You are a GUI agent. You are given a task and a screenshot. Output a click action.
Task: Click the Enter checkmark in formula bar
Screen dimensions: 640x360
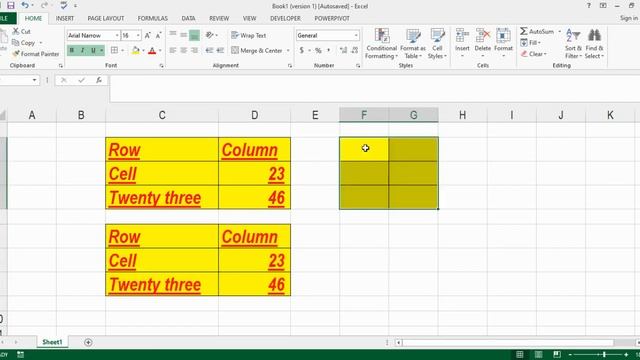[81, 80]
